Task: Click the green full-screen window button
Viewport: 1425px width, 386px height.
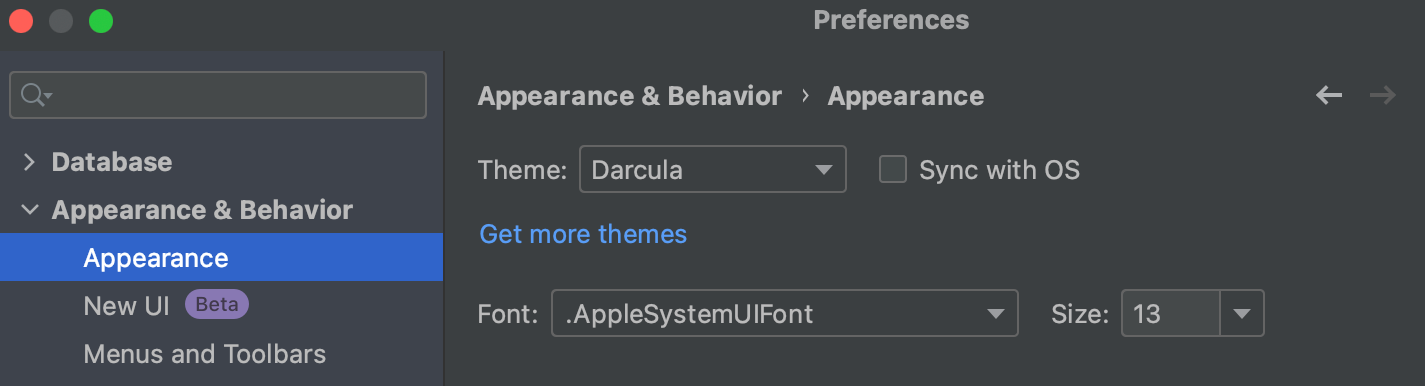Action: click(x=101, y=21)
